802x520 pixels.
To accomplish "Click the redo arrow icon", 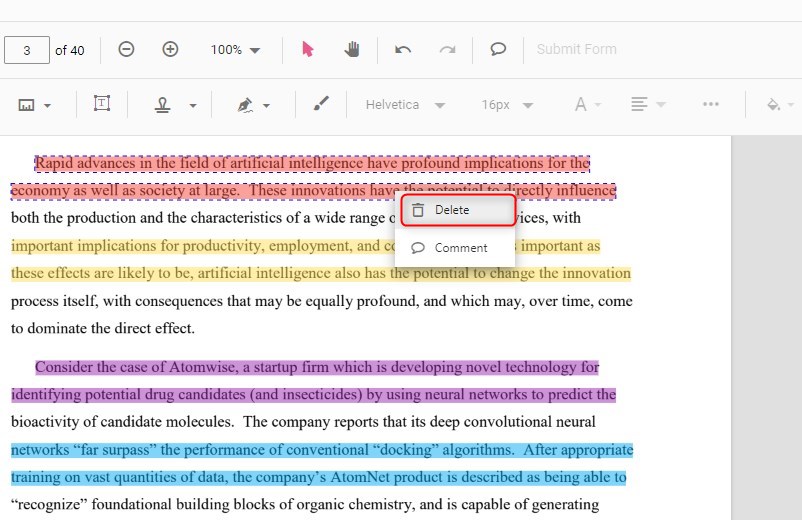I will click(447, 50).
